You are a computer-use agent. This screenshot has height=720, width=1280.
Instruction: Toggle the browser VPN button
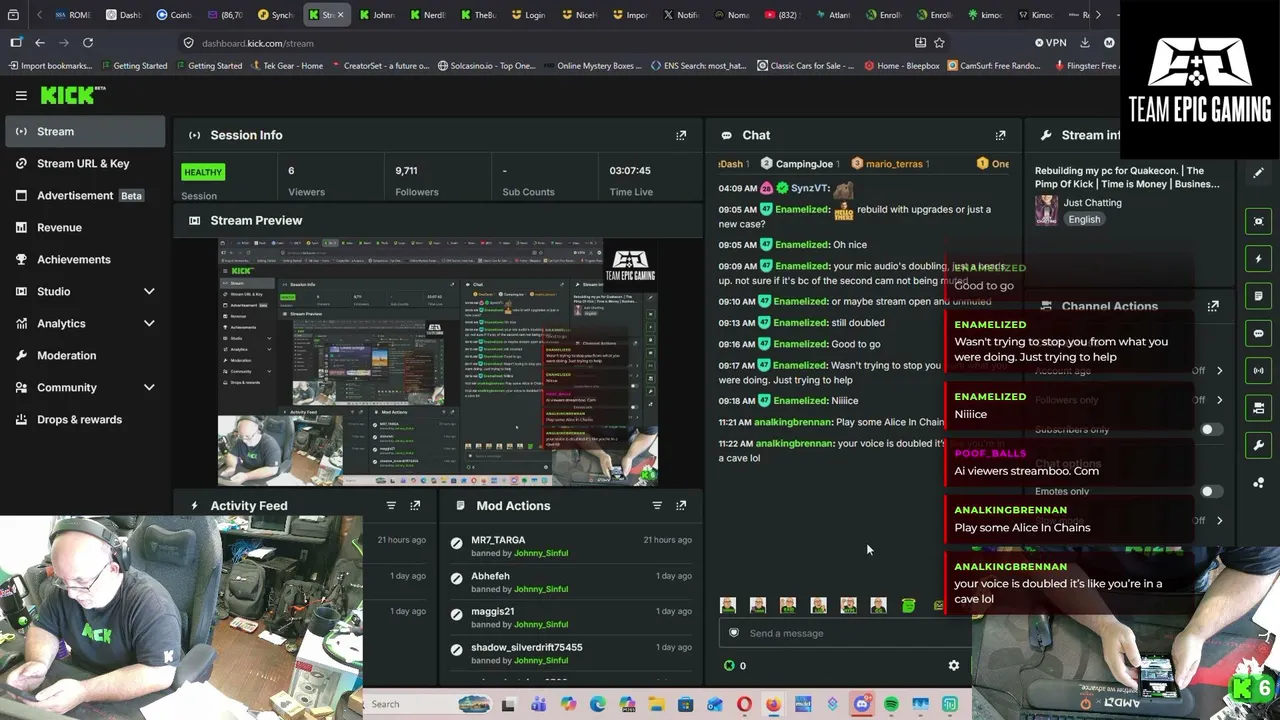coord(1051,43)
